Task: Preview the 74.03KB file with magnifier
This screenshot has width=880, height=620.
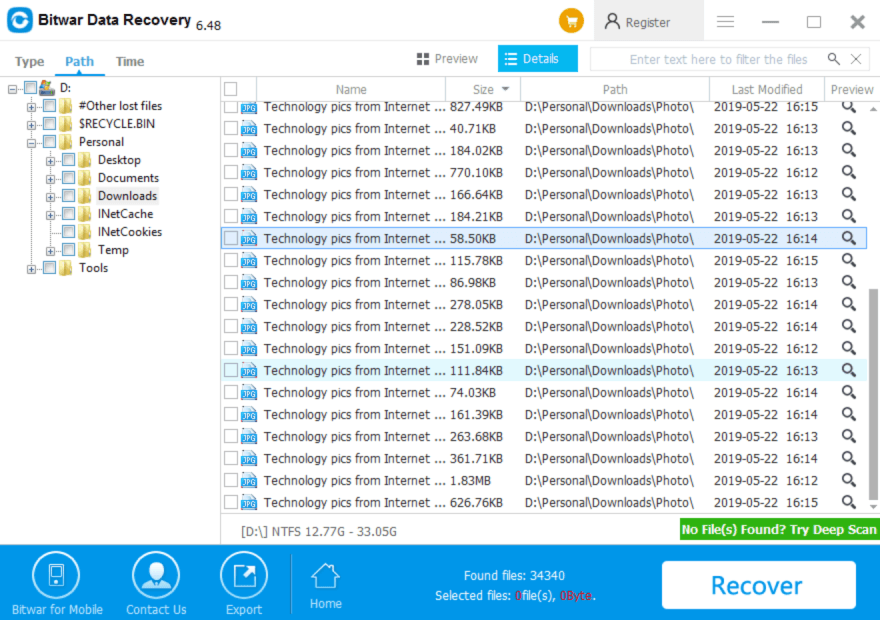Action: tap(849, 392)
